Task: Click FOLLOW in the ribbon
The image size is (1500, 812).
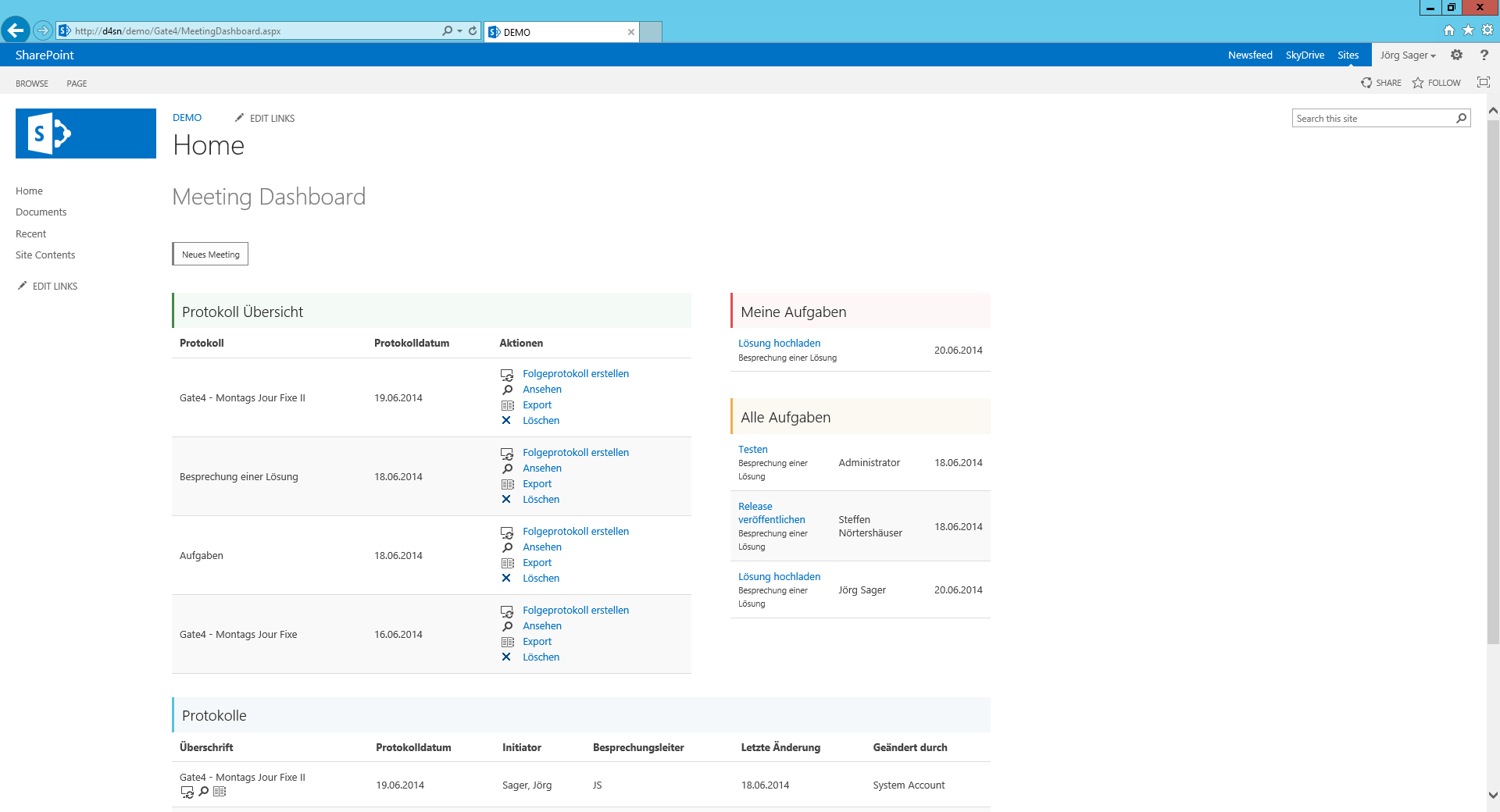Action: click(1436, 83)
